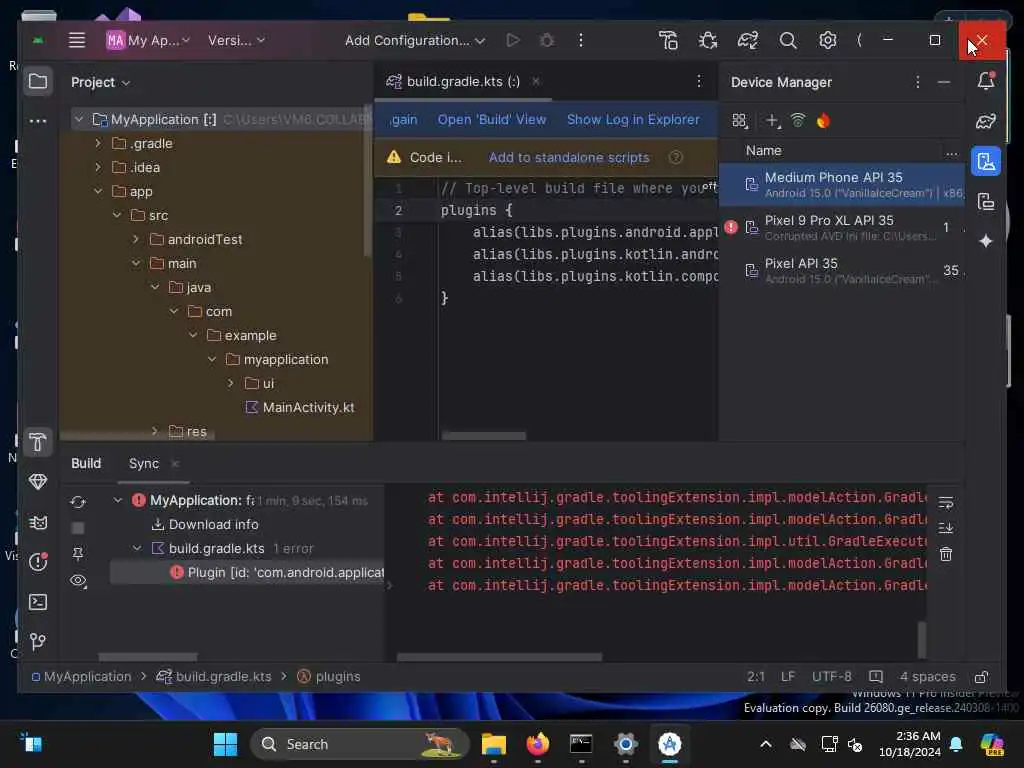Viewport: 1024px width, 768px height.
Task: Switch to the Build tab
Action: pos(86,463)
